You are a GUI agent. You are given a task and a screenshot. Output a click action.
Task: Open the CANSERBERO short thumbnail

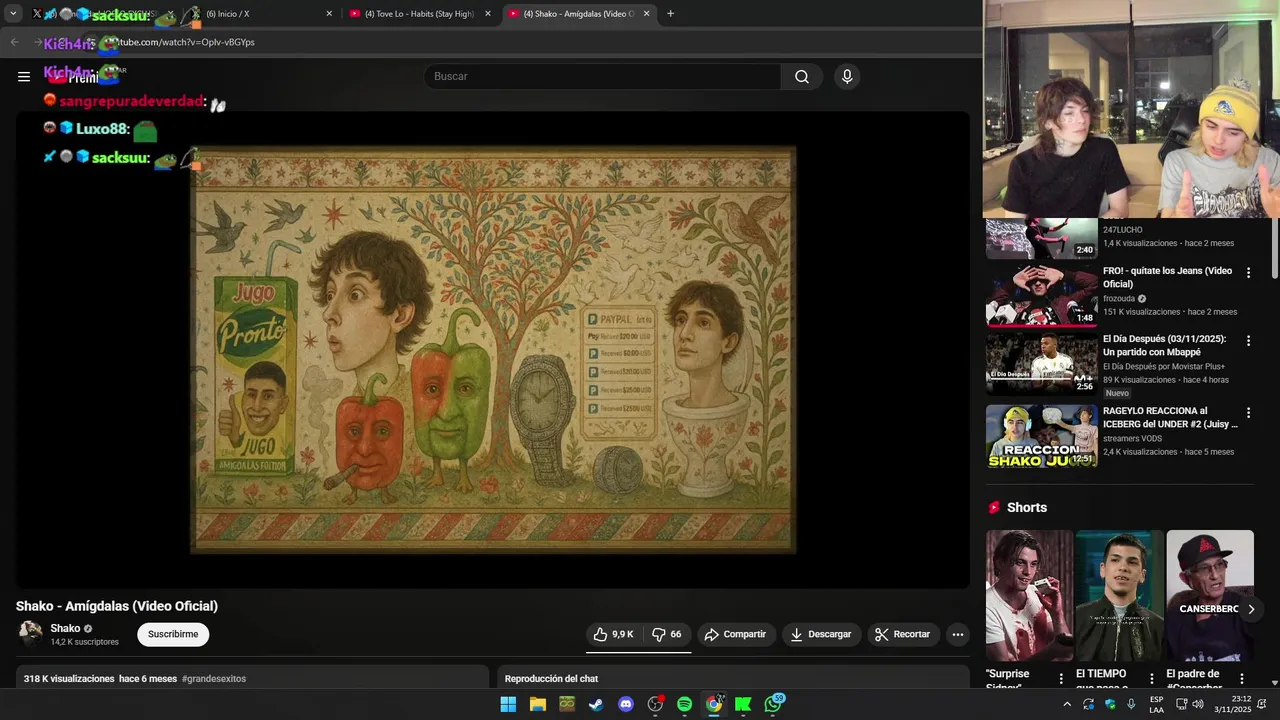(1210, 596)
